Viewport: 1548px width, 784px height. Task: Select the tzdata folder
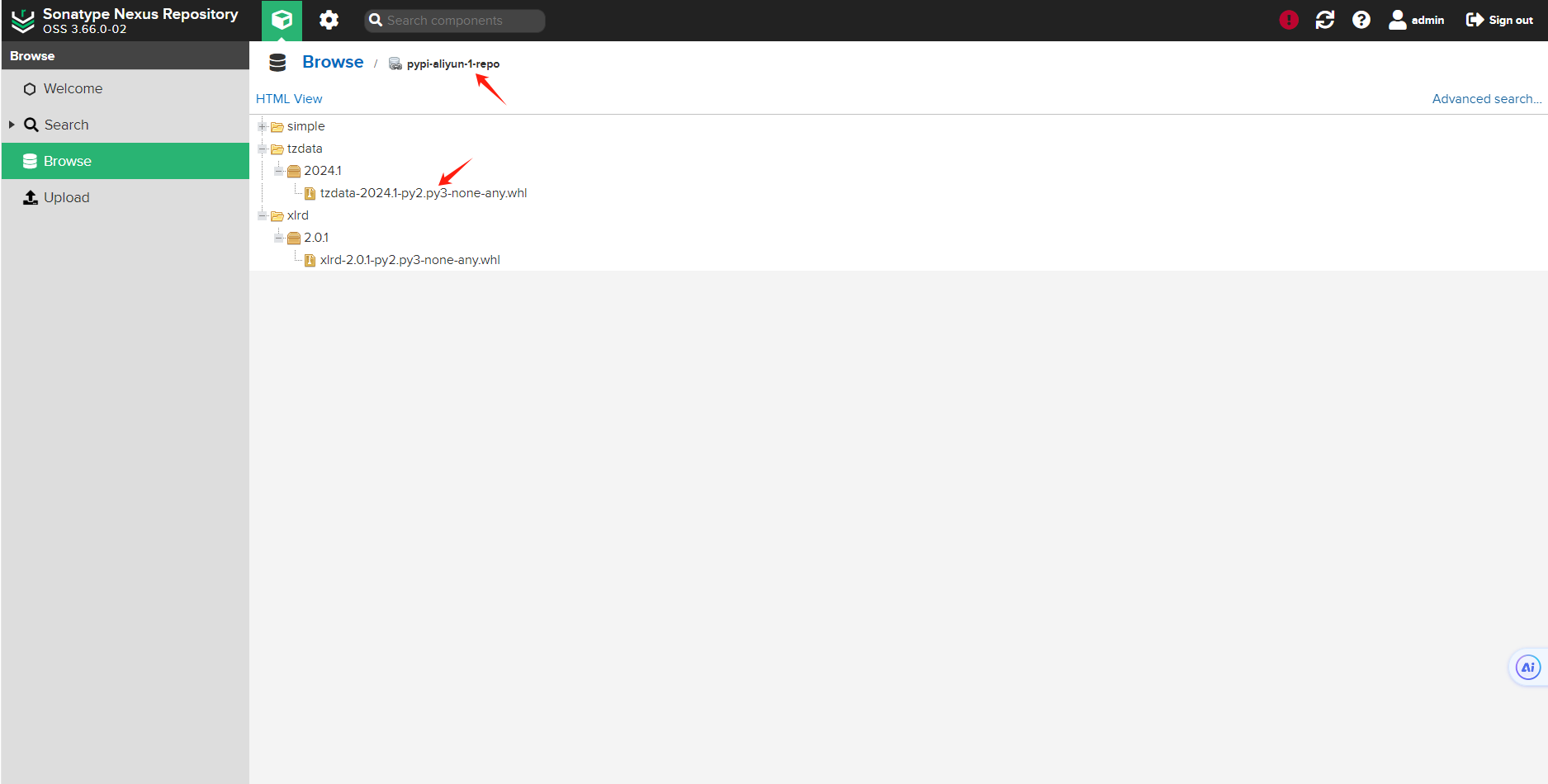(x=305, y=149)
